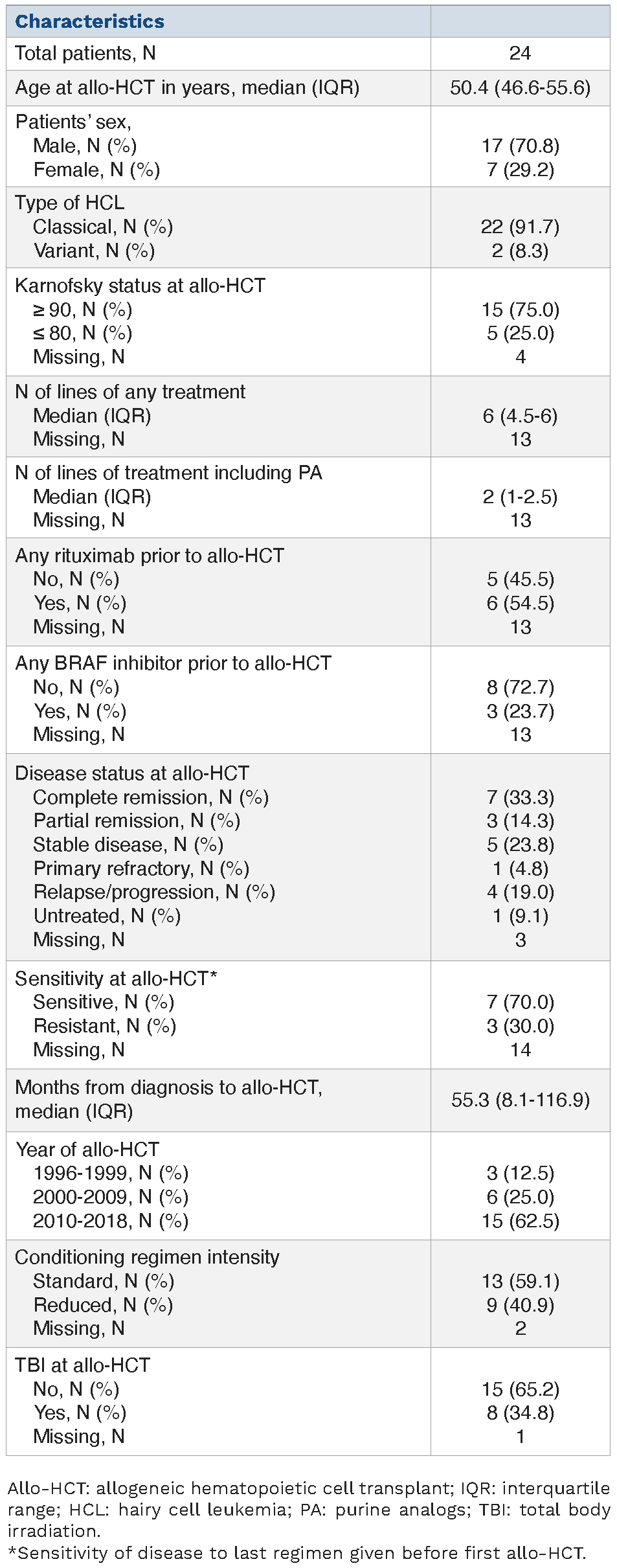This screenshot has height=1568, width=617.
Task: Select the Male, N (%) row label
Action: pyautogui.click(x=85, y=146)
